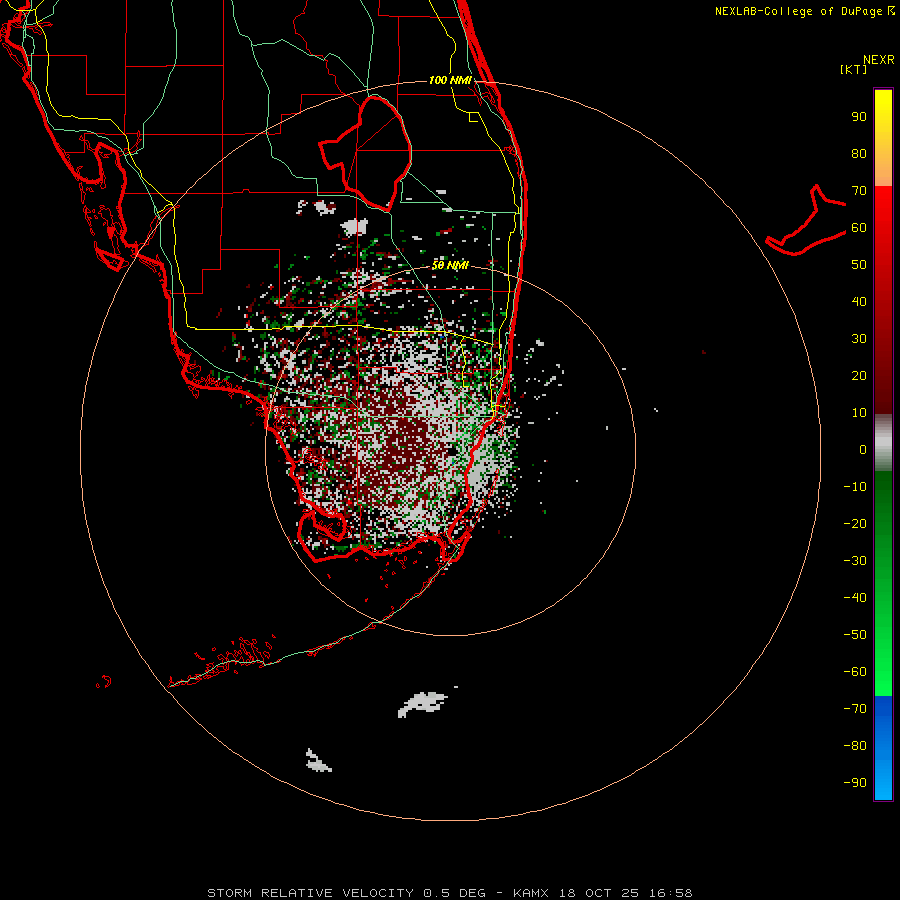Click the 10 value on the velocity scale

859,413
